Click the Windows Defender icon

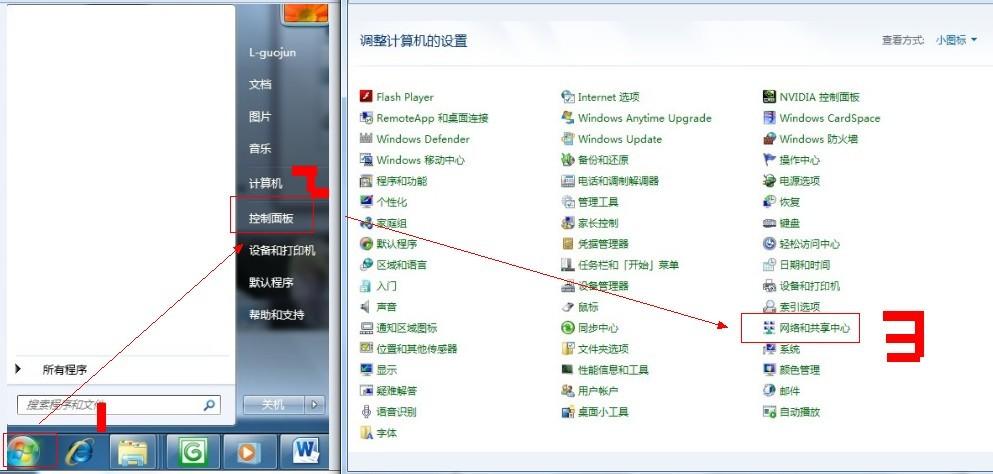(365, 139)
